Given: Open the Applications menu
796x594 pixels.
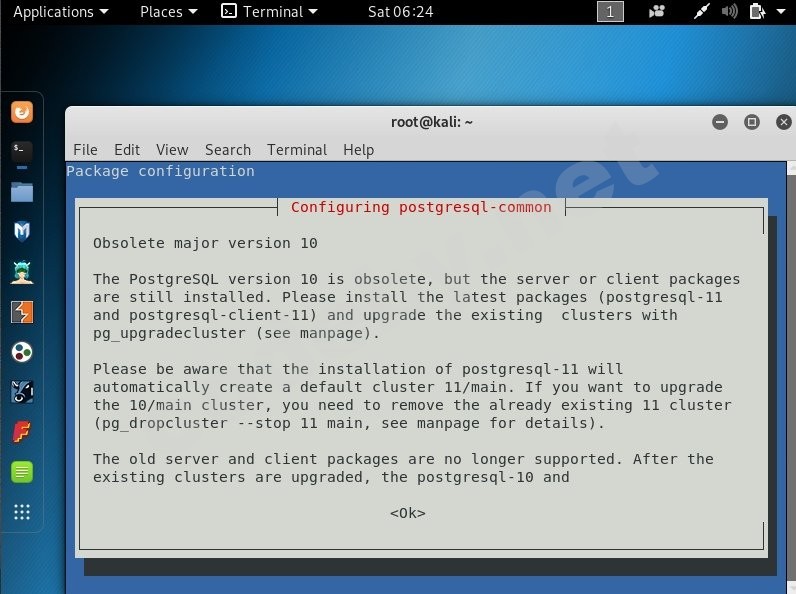Looking at the screenshot, I should [x=61, y=12].
